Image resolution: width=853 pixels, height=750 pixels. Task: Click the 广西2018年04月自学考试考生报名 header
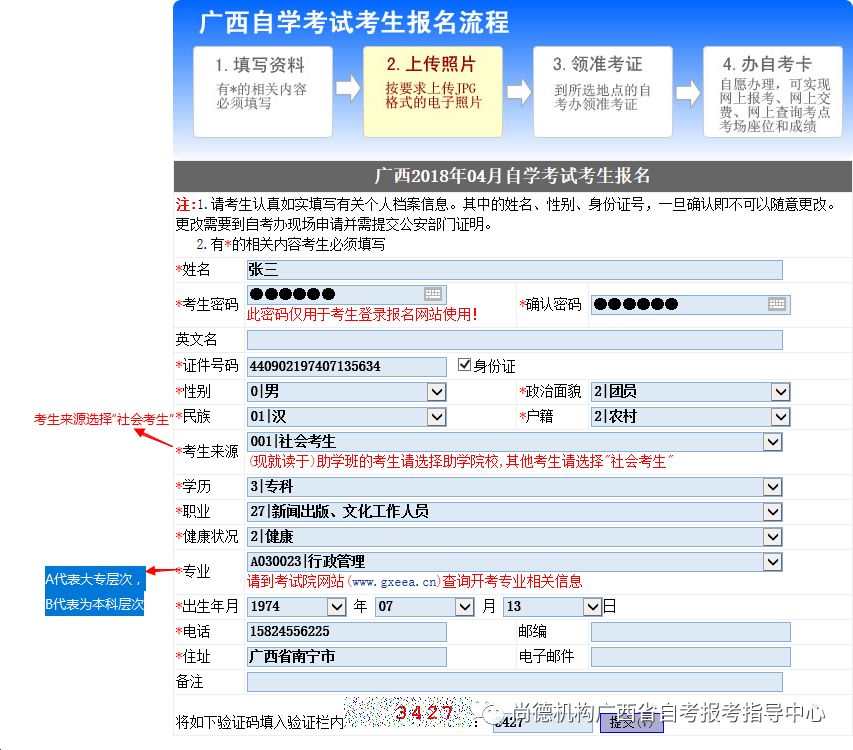pos(512,176)
